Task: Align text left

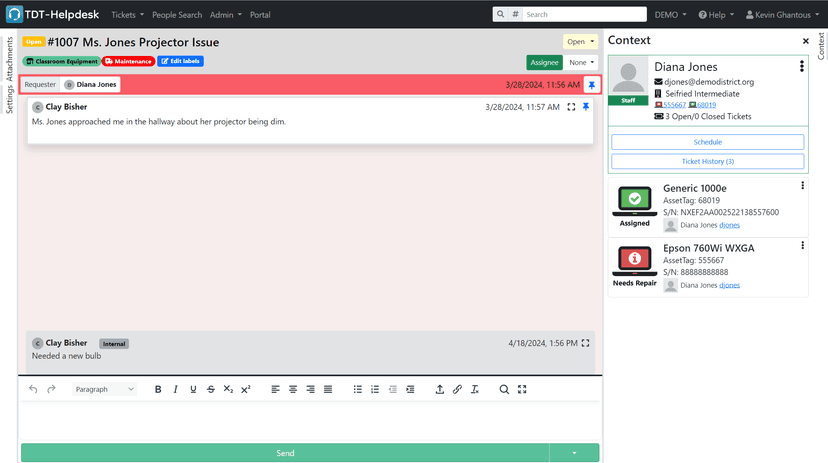Action: click(x=275, y=389)
